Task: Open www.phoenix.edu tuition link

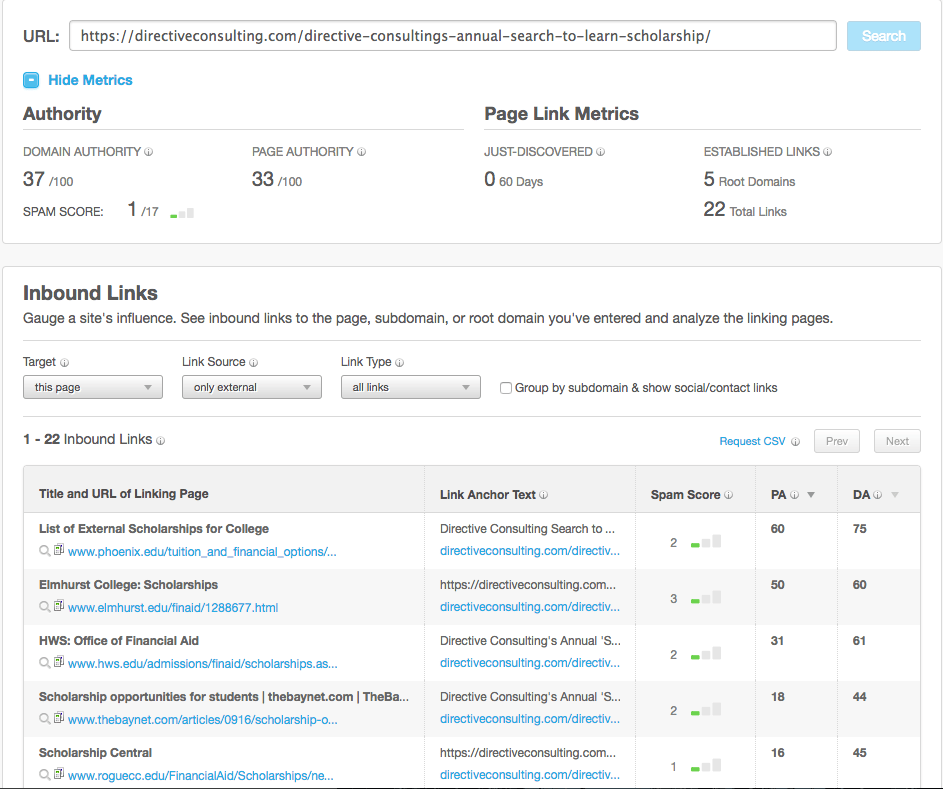Action: click(x=202, y=551)
